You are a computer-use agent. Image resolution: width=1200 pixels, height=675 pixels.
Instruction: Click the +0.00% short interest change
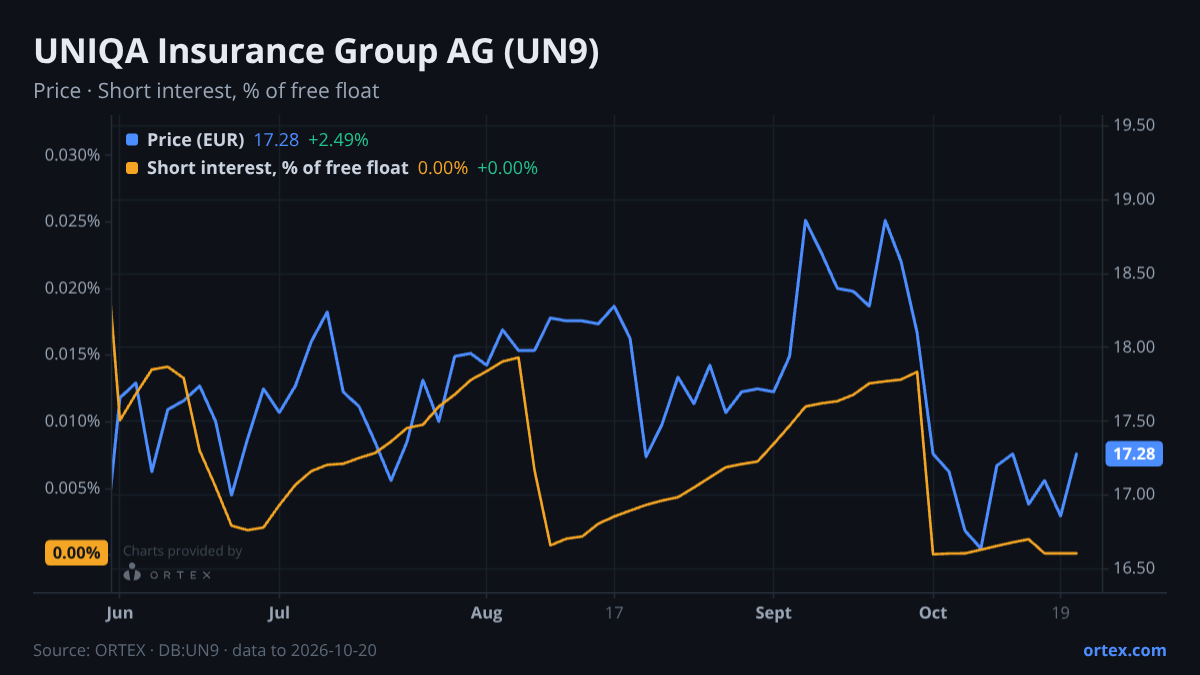(x=507, y=168)
